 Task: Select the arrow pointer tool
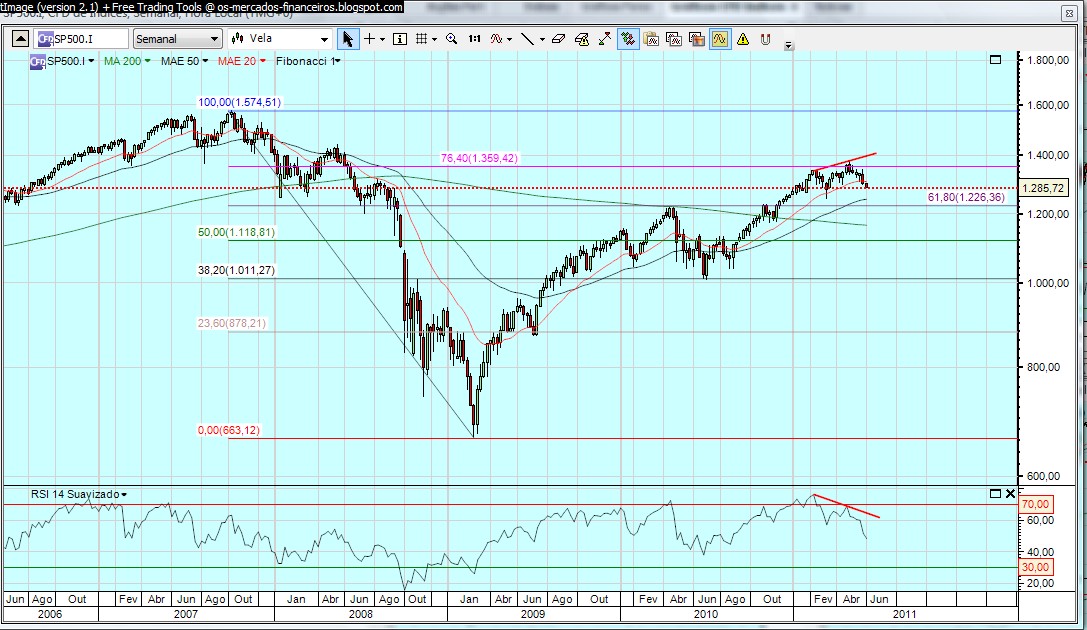click(x=348, y=39)
